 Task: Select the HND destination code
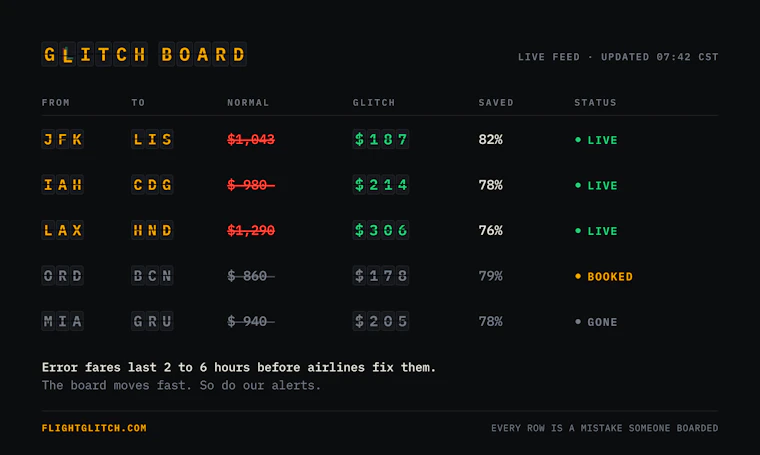point(152,230)
